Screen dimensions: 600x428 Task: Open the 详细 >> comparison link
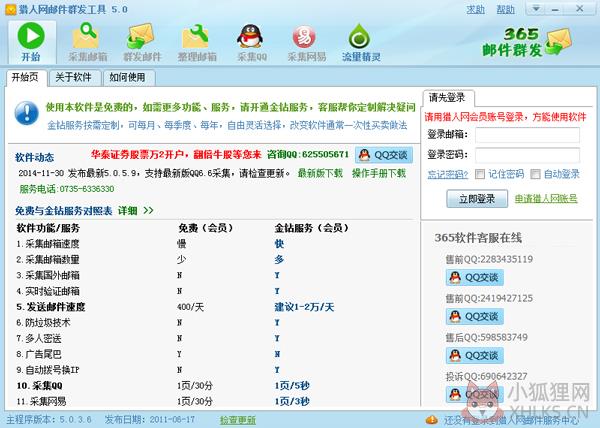coord(135,210)
